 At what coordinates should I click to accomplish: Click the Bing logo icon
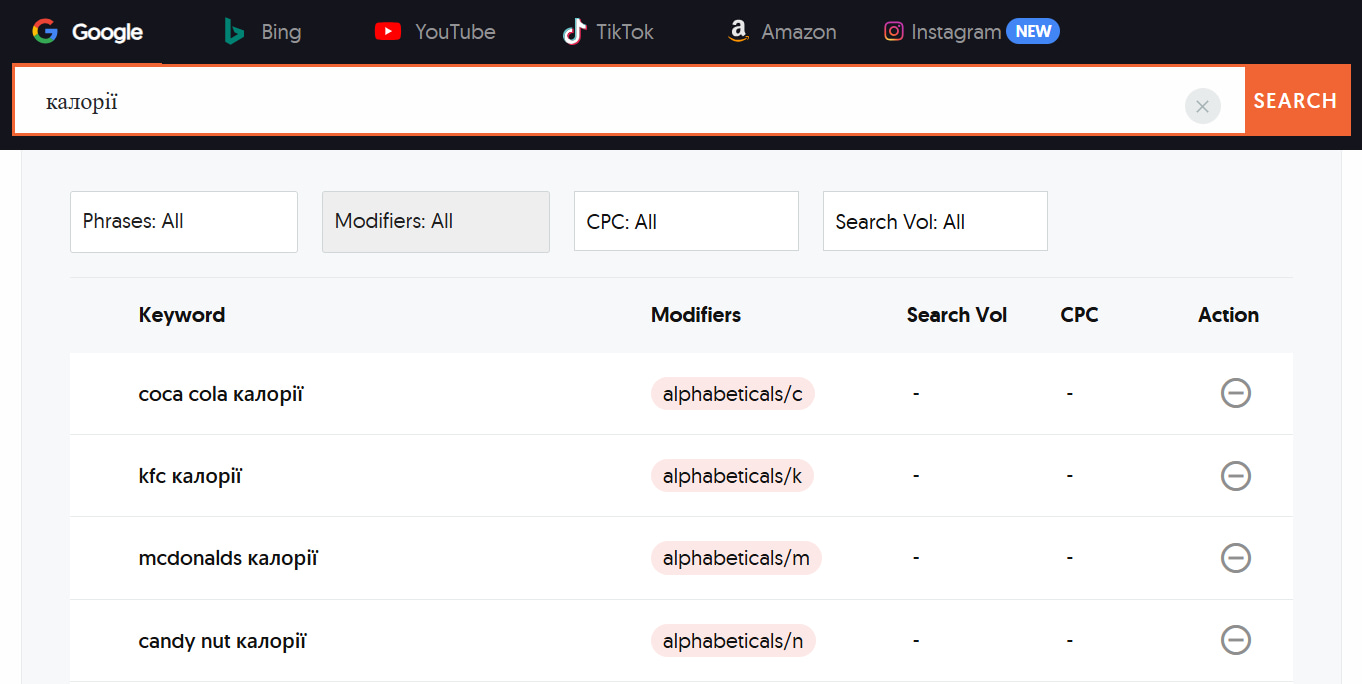[x=235, y=32]
